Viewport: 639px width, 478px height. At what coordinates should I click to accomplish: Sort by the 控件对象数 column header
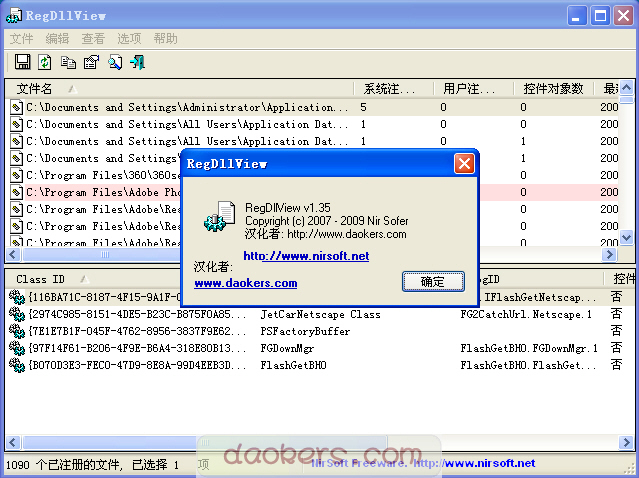pyautogui.click(x=553, y=88)
